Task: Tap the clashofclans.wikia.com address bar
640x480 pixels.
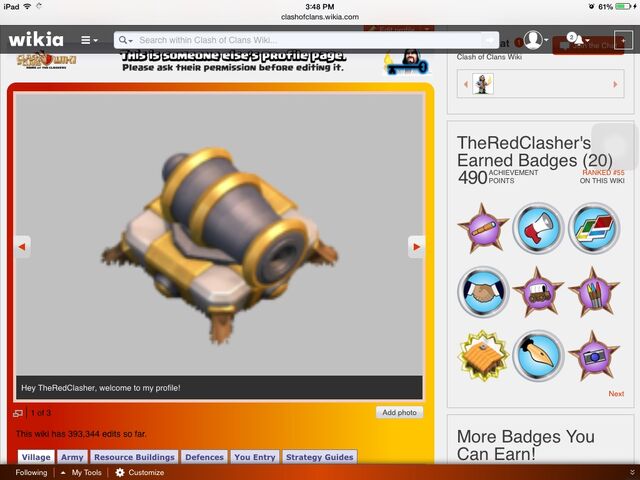Action: pos(320,17)
